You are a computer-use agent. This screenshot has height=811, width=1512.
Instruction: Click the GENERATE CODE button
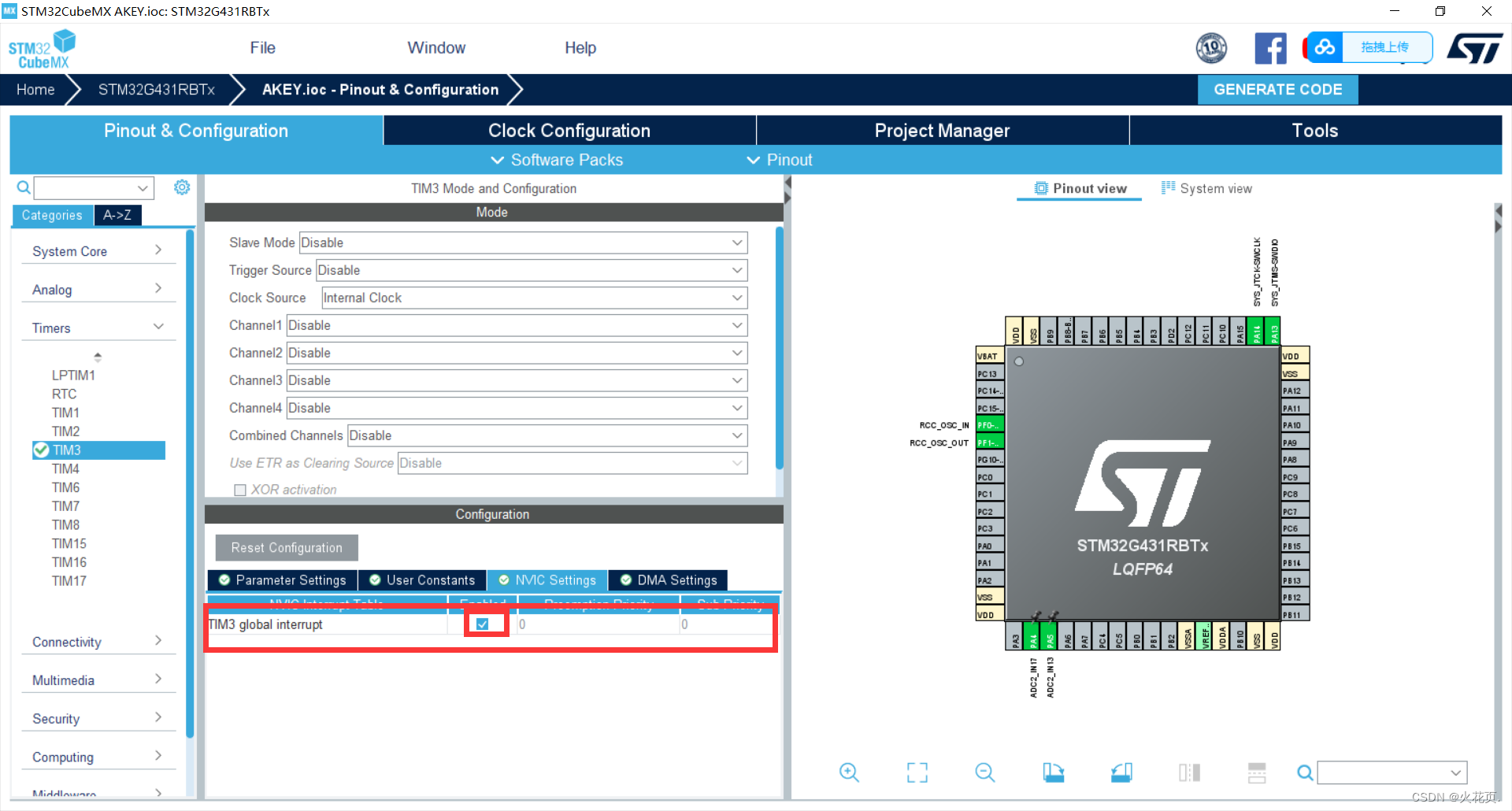point(1277,90)
